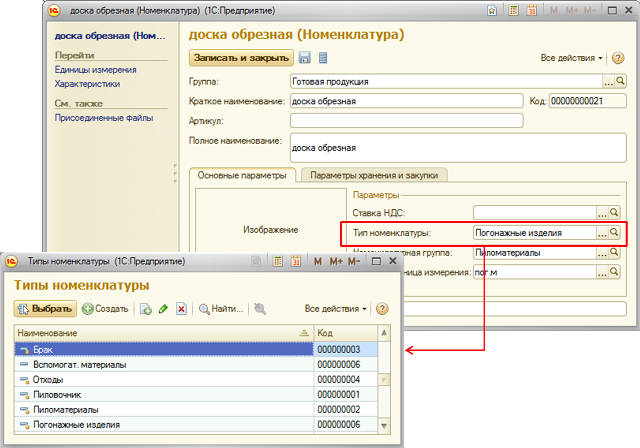This screenshot has height=448, width=640.
Task: Click the M+ button in Типы номенклатуры title bar
Action: 336,261
